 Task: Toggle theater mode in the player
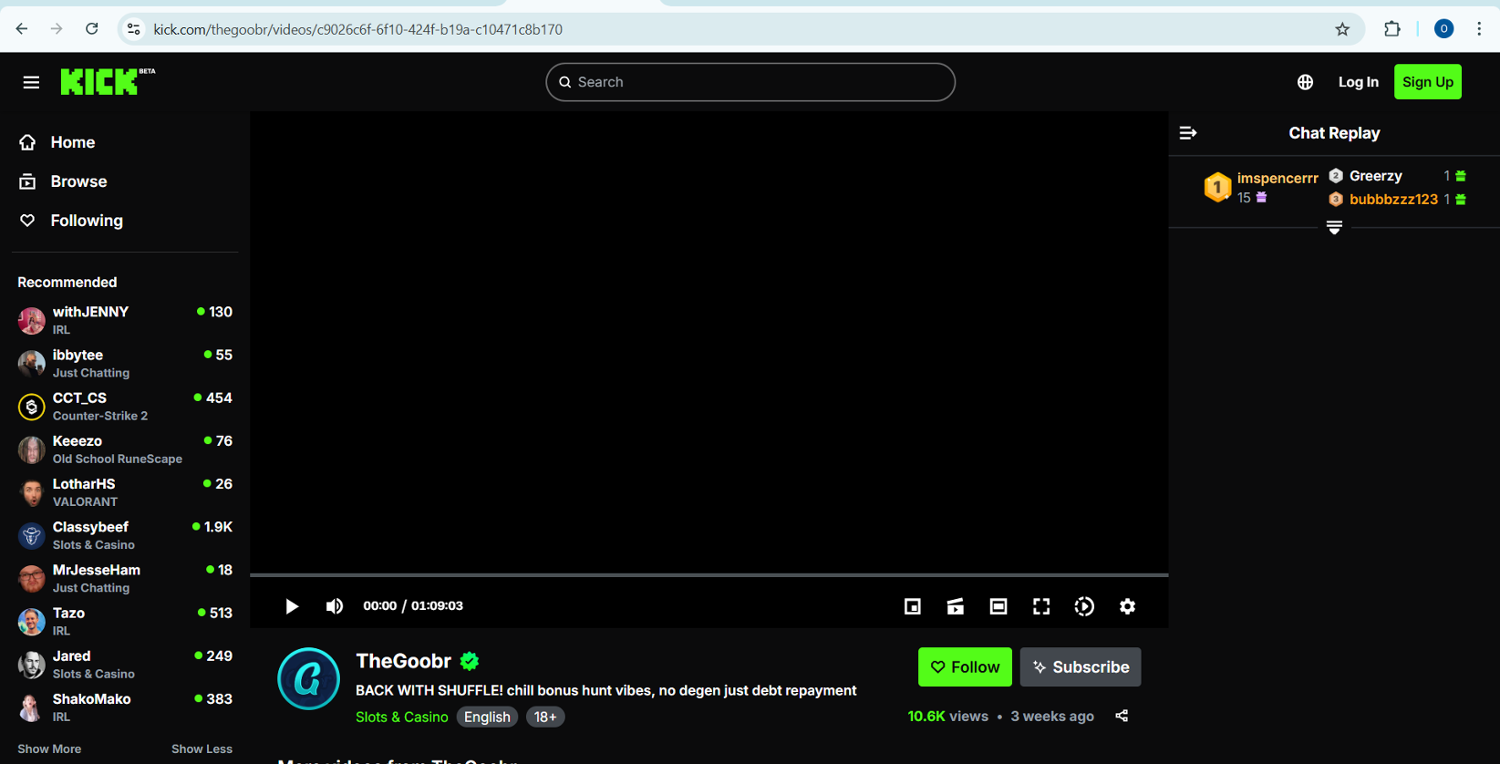point(998,606)
